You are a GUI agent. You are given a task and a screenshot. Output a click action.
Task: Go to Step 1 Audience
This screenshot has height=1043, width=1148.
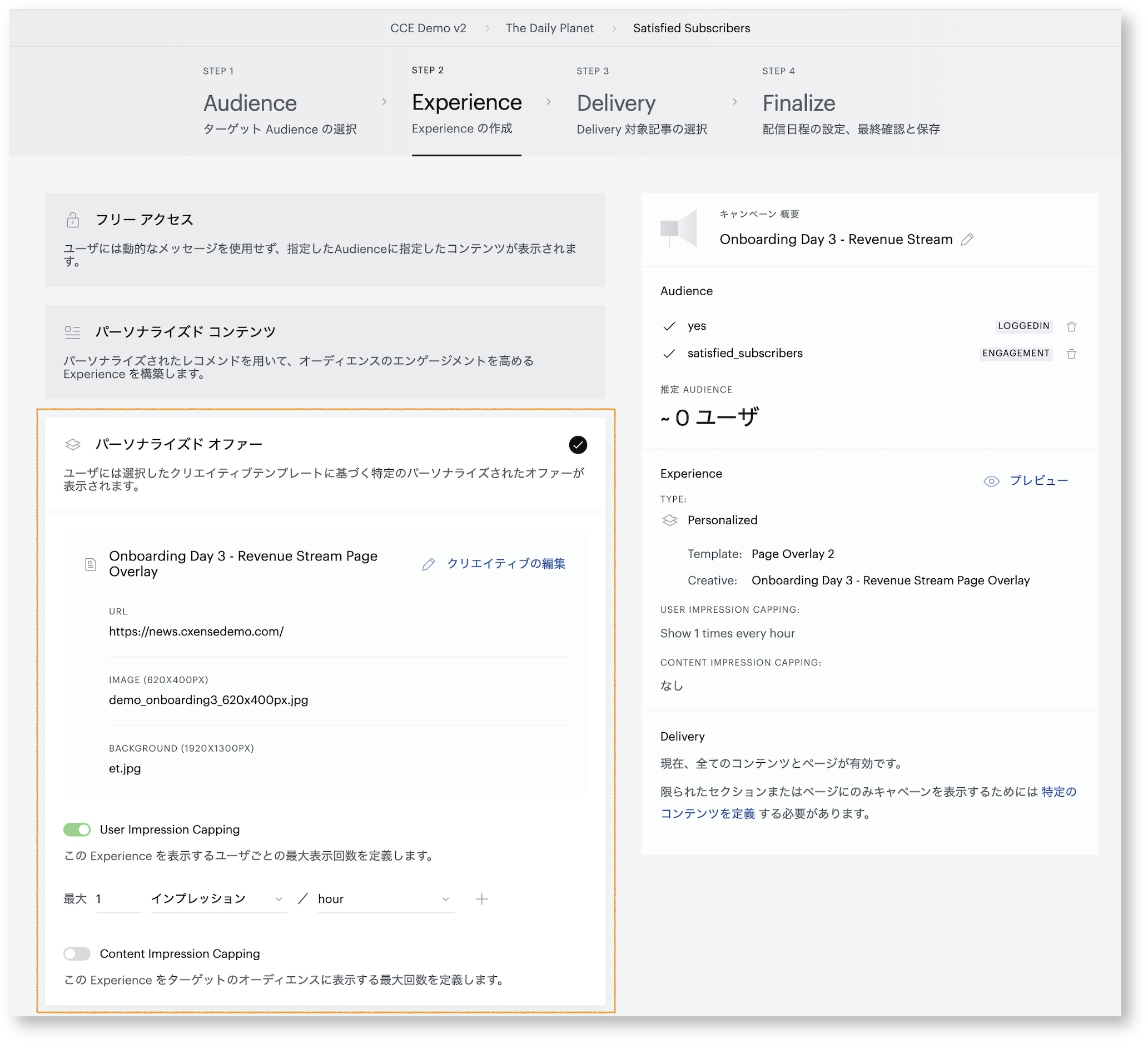tap(280, 102)
